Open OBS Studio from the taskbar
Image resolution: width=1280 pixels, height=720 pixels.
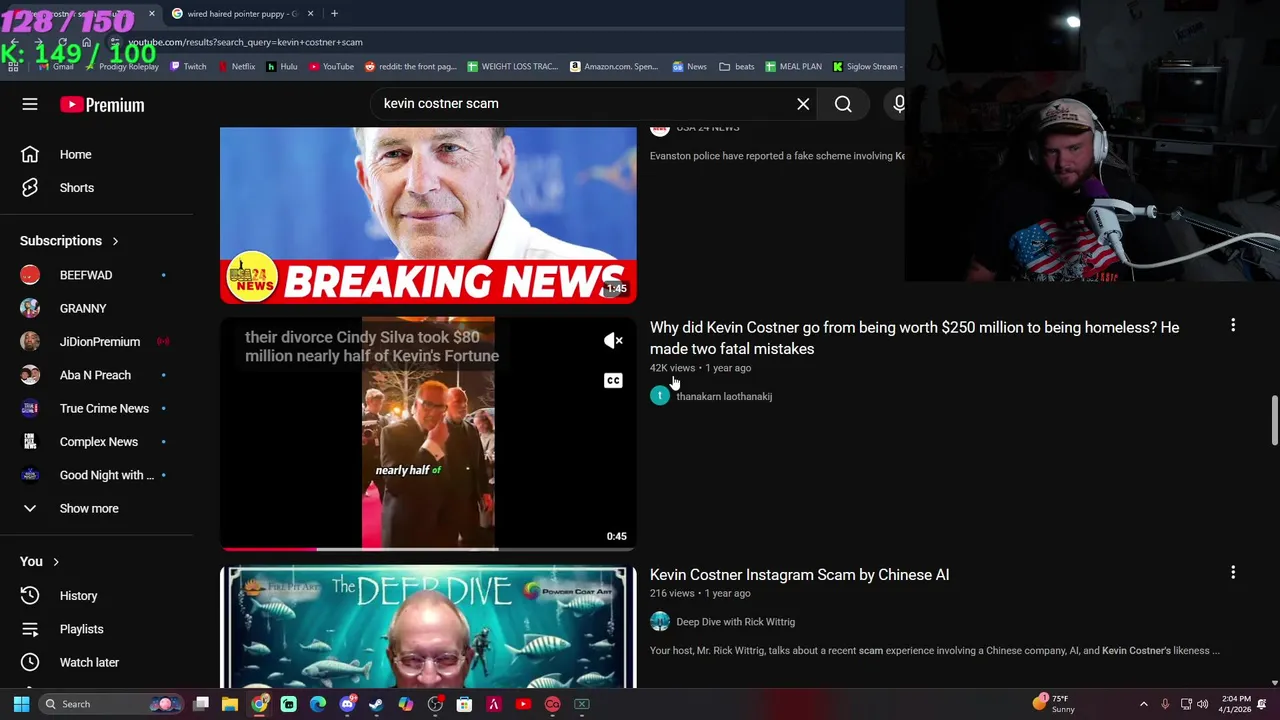point(435,704)
